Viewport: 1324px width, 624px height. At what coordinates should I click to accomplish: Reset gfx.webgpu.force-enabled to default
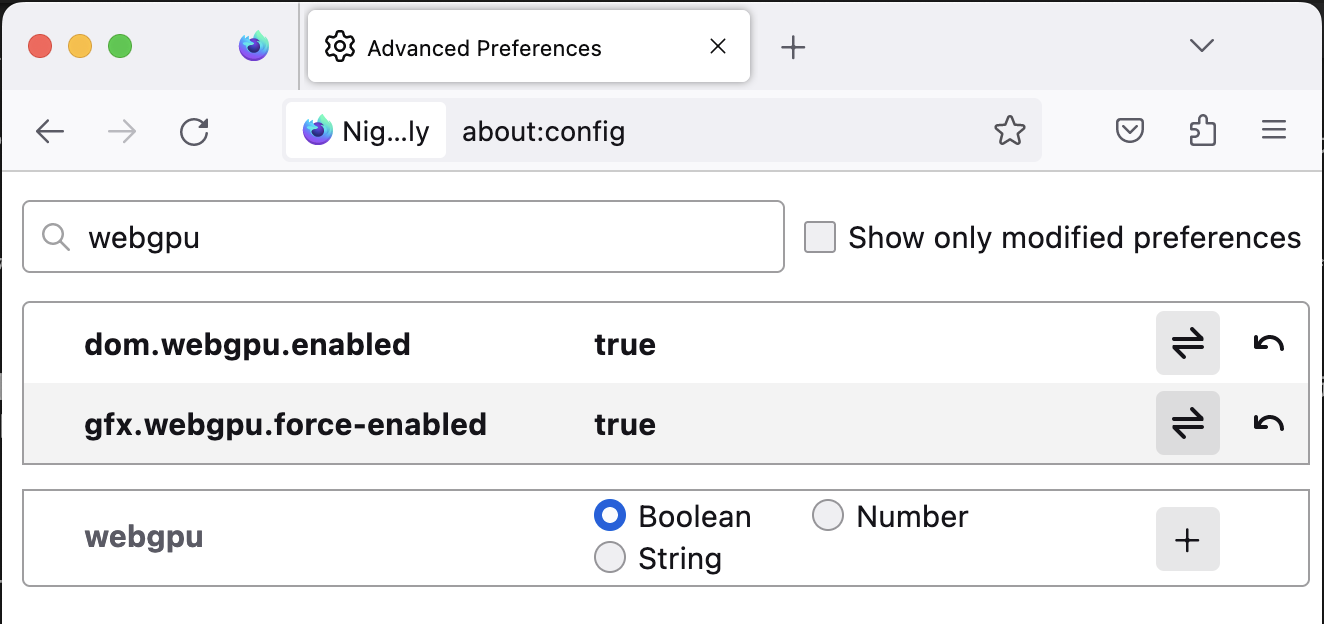point(1269,423)
